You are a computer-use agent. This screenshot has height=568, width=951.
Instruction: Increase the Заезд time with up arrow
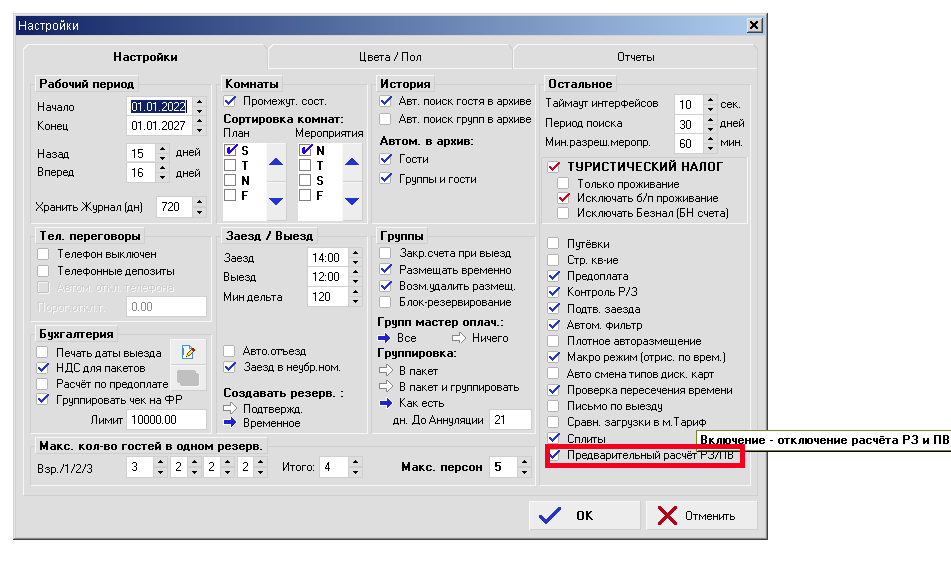tap(351, 253)
